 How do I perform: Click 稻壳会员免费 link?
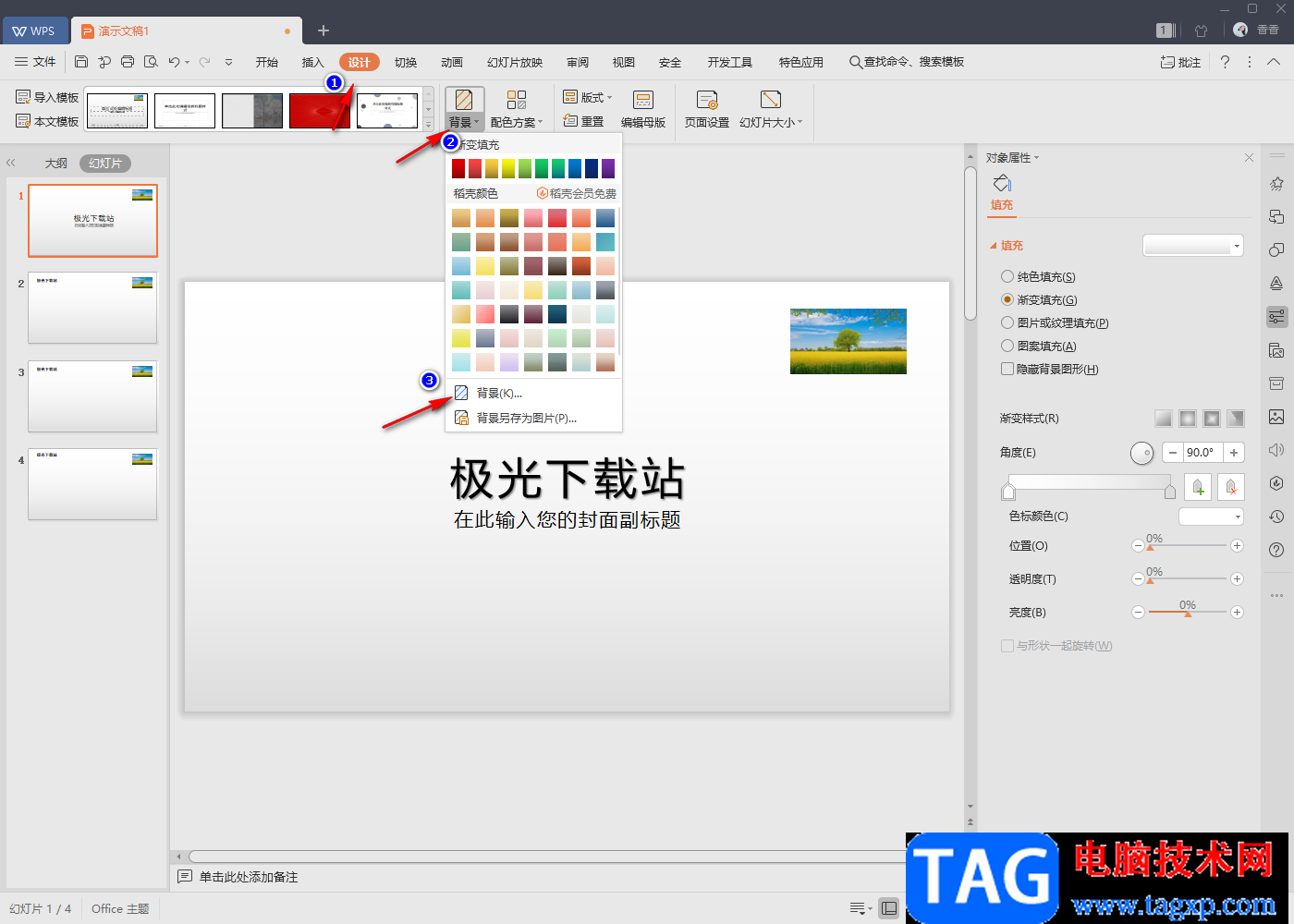click(576, 193)
